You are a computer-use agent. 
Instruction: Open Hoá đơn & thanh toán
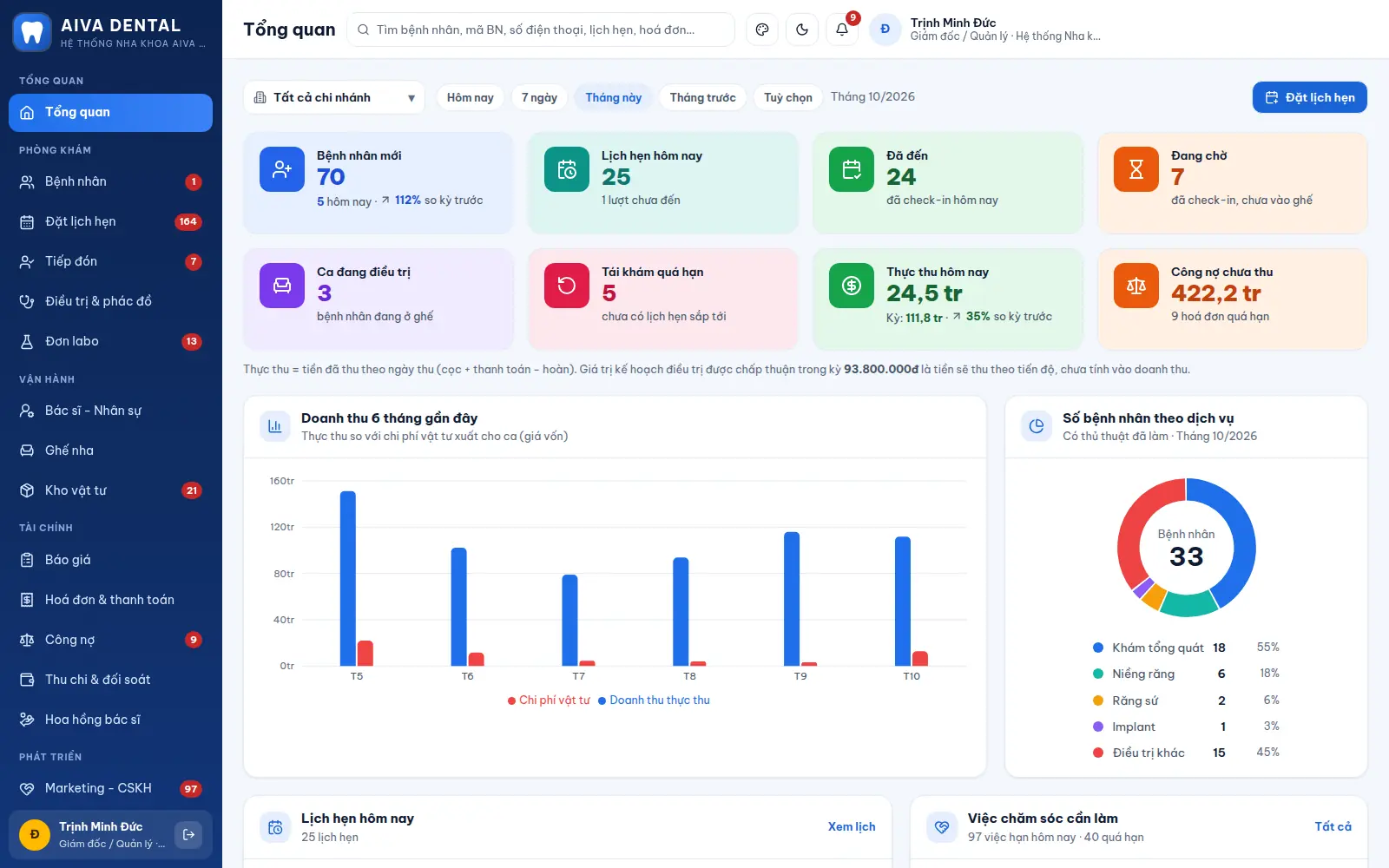coord(110,600)
